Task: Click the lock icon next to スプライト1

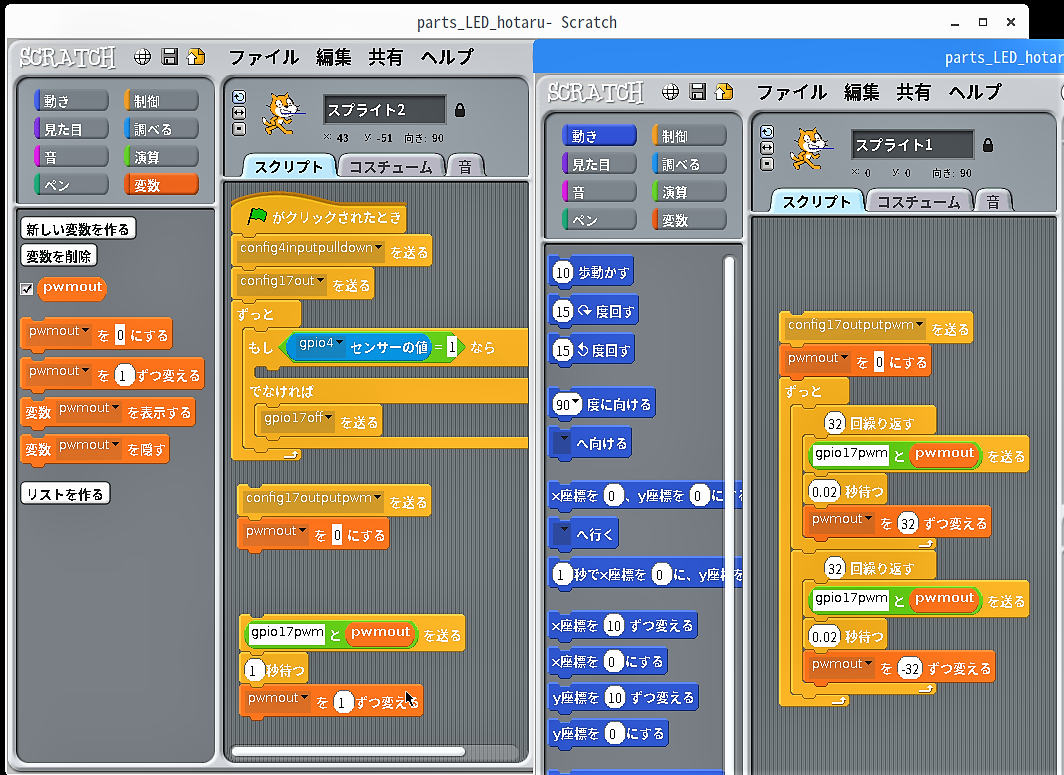Action: (x=988, y=145)
